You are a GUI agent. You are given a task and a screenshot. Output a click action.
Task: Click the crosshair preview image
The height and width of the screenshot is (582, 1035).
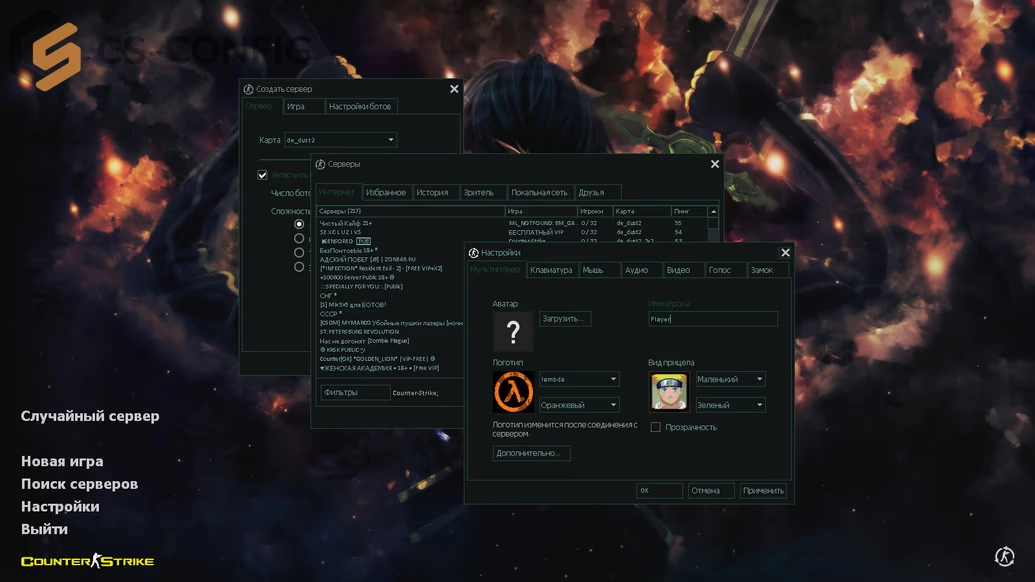(669, 392)
